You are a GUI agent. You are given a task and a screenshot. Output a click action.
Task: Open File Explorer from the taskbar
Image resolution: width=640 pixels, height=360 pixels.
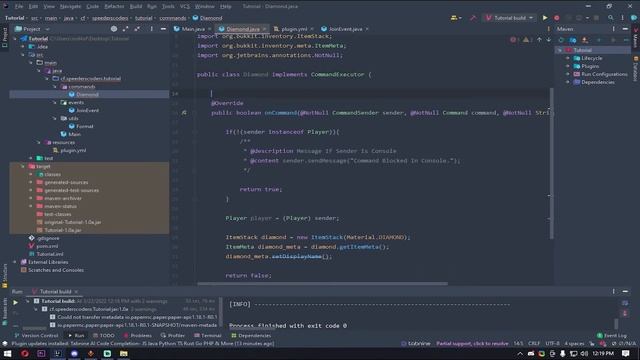point(124,353)
